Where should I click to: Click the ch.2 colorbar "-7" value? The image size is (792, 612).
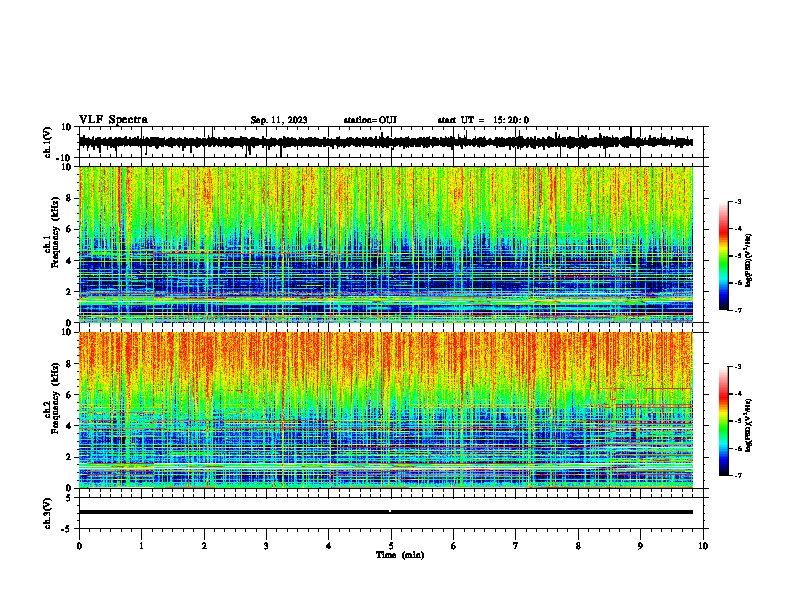[x=737, y=475]
